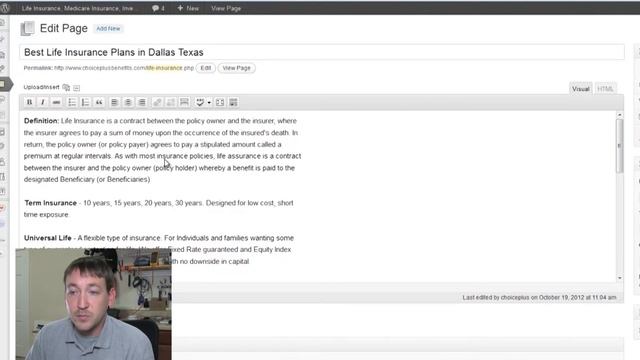Open the New menu in the admin bar
Viewport: 640px width, 360px height.
(188, 8)
